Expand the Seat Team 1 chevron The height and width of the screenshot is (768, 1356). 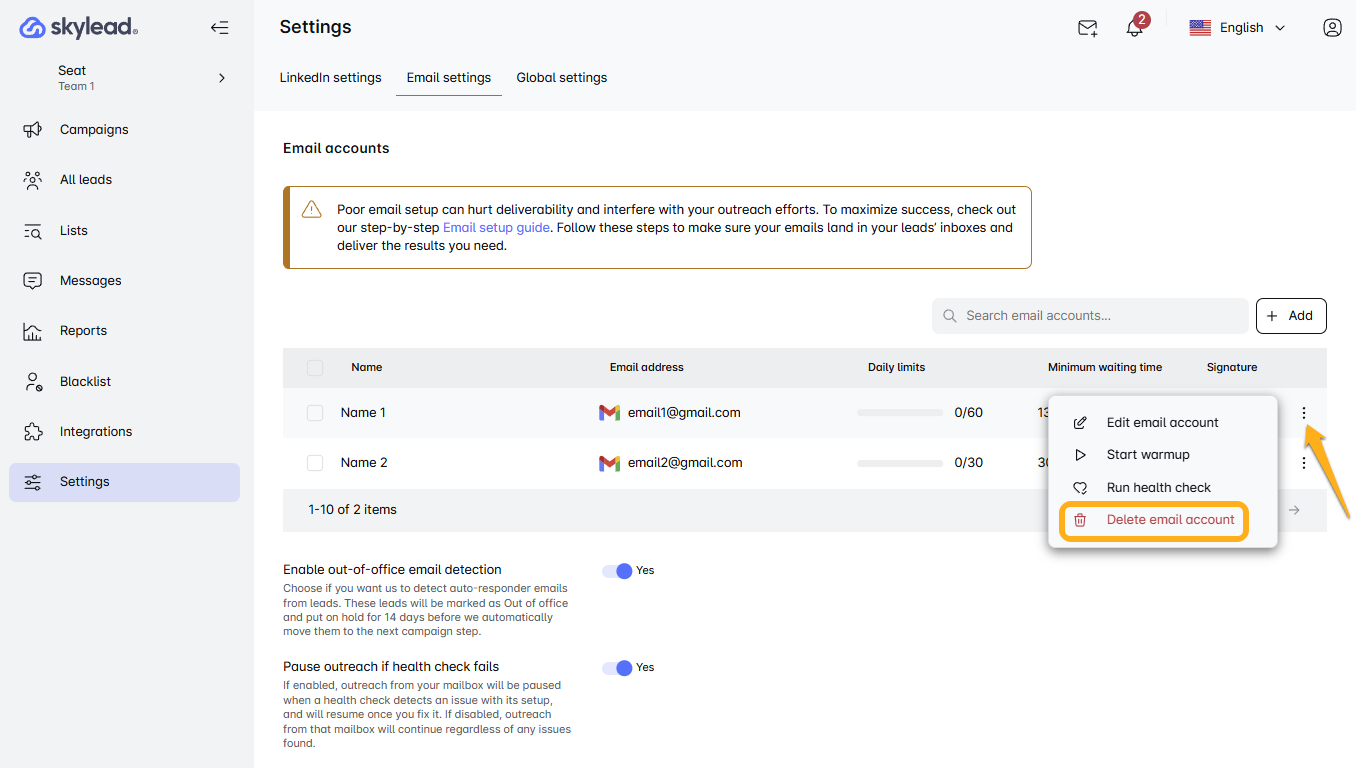pyautogui.click(x=222, y=78)
